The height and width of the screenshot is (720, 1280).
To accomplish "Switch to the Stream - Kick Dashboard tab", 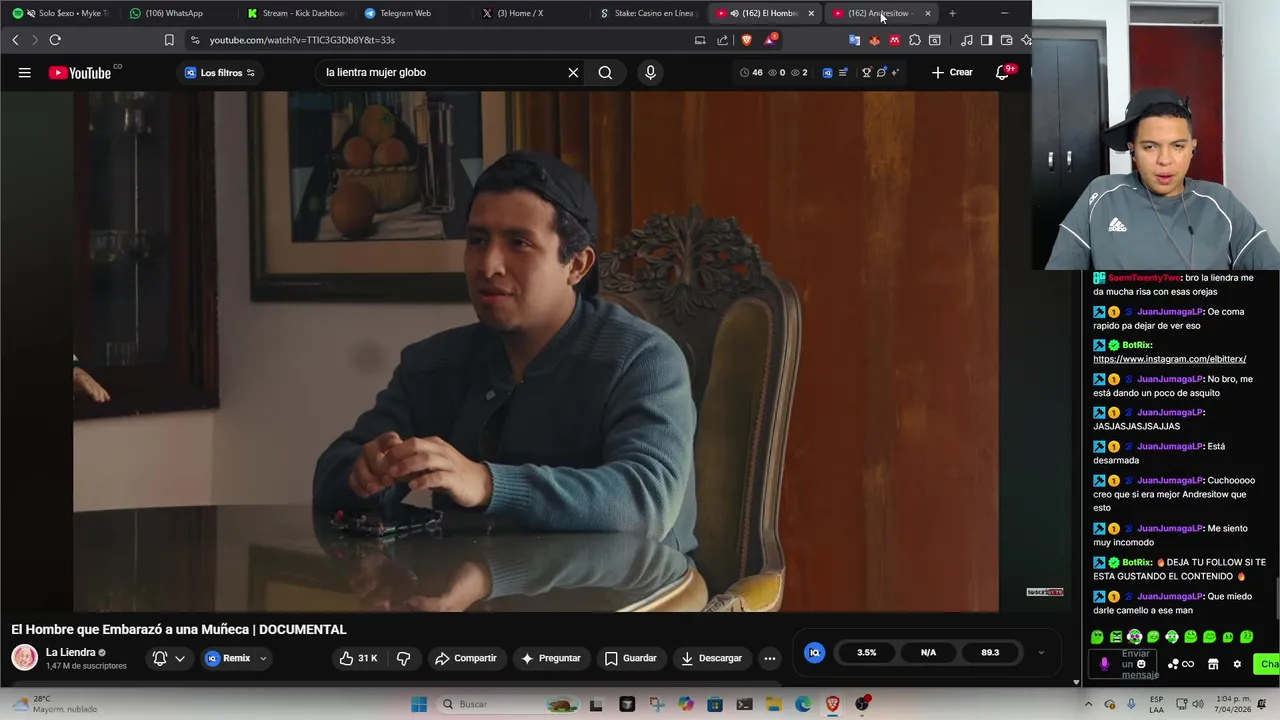I will [296, 13].
